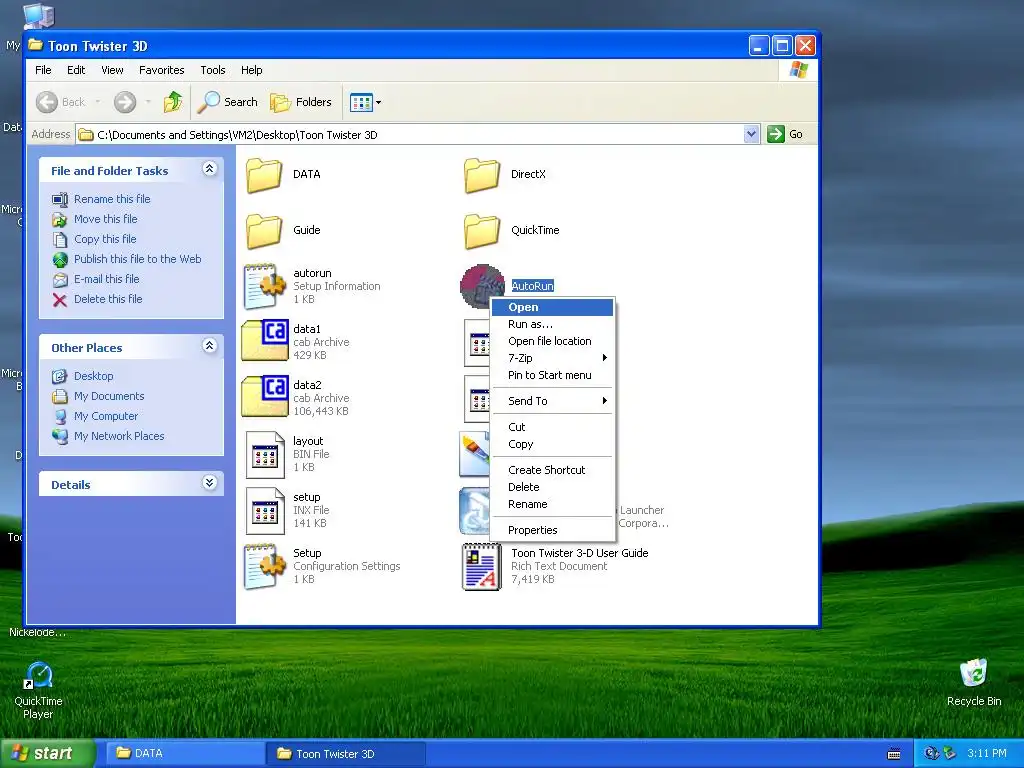The width and height of the screenshot is (1024, 768).
Task: Click the Windows Start button
Action: tap(47, 753)
